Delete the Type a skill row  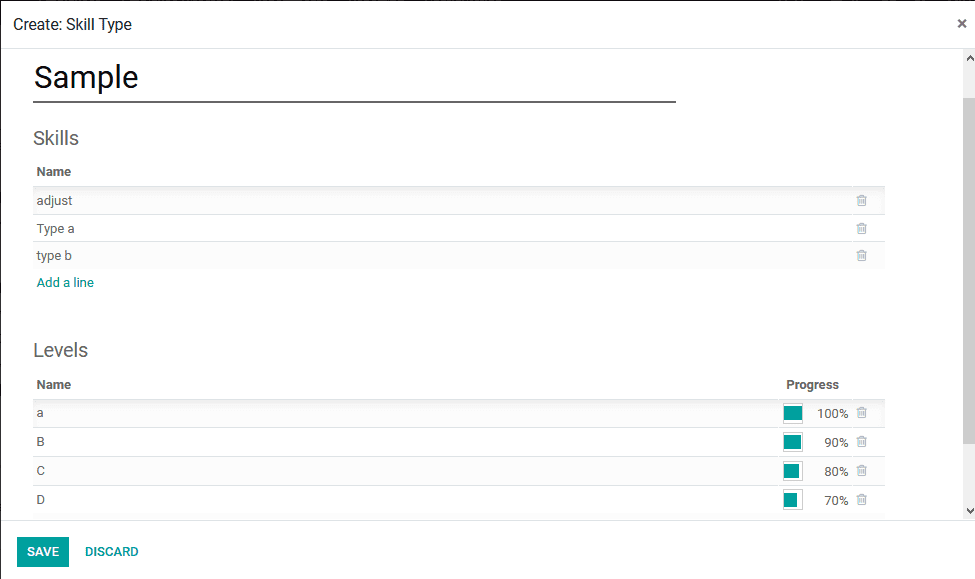click(x=861, y=229)
